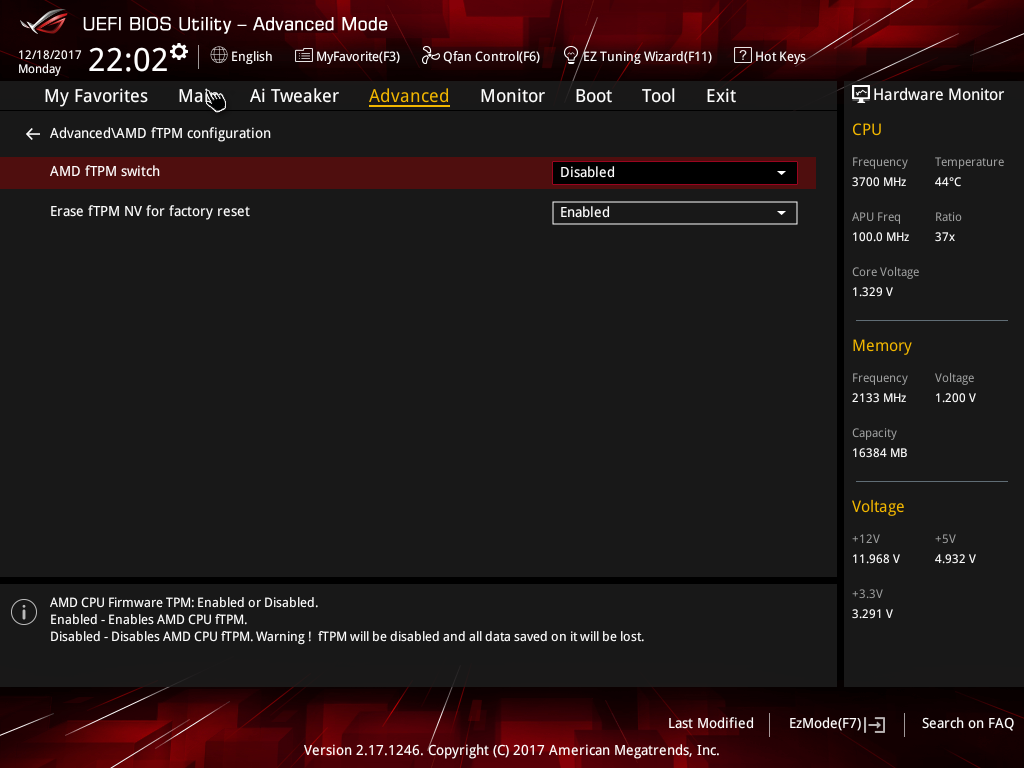The image size is (1024, 768).
Task: Click the EzMode exit arrow icon
Action: [x=875, y=724]
